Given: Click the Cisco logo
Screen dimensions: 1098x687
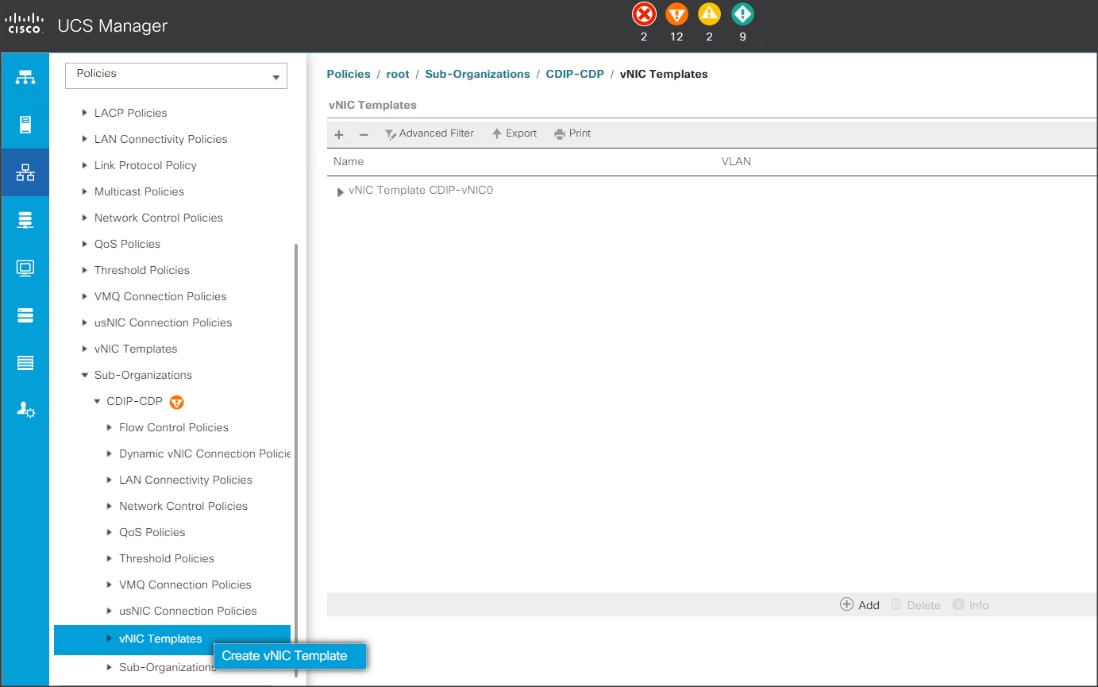Looking at the screenshot, I should click(24, 24).
